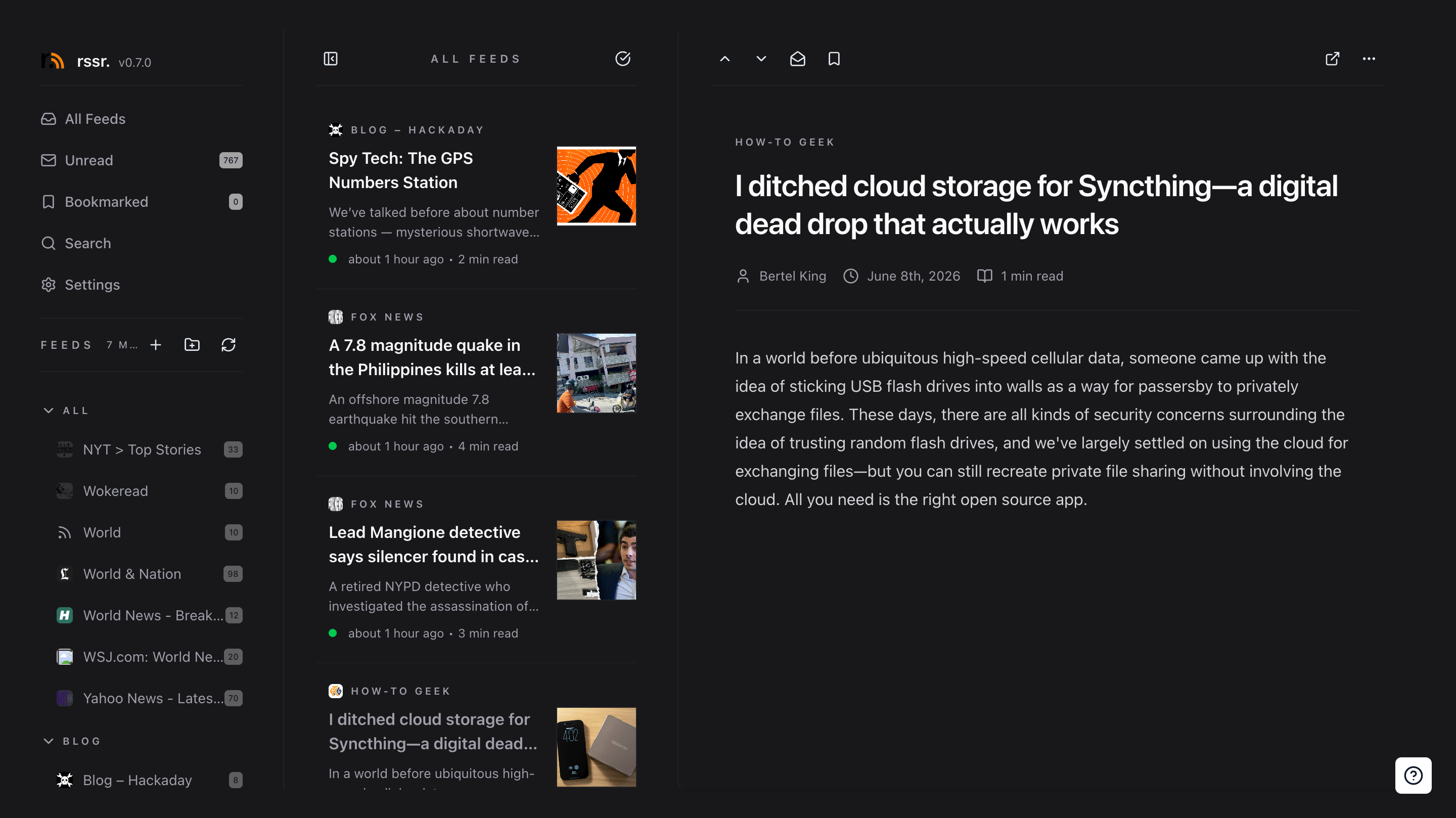Go to next article arrow
Image resolution: width=1456 pixels, height=818 pixels.
761,59
